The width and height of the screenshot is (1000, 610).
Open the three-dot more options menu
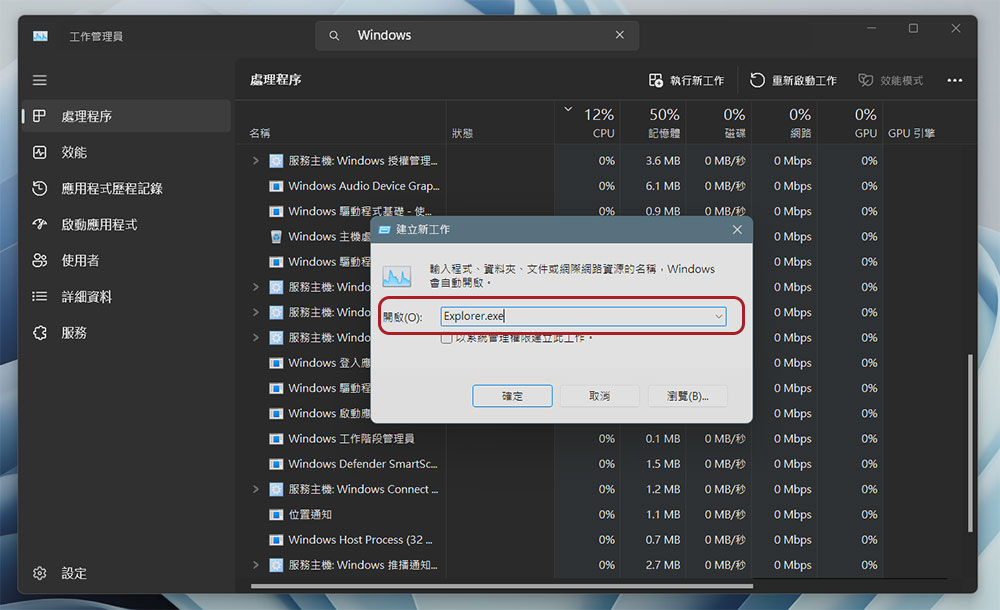tap(955, 80)
